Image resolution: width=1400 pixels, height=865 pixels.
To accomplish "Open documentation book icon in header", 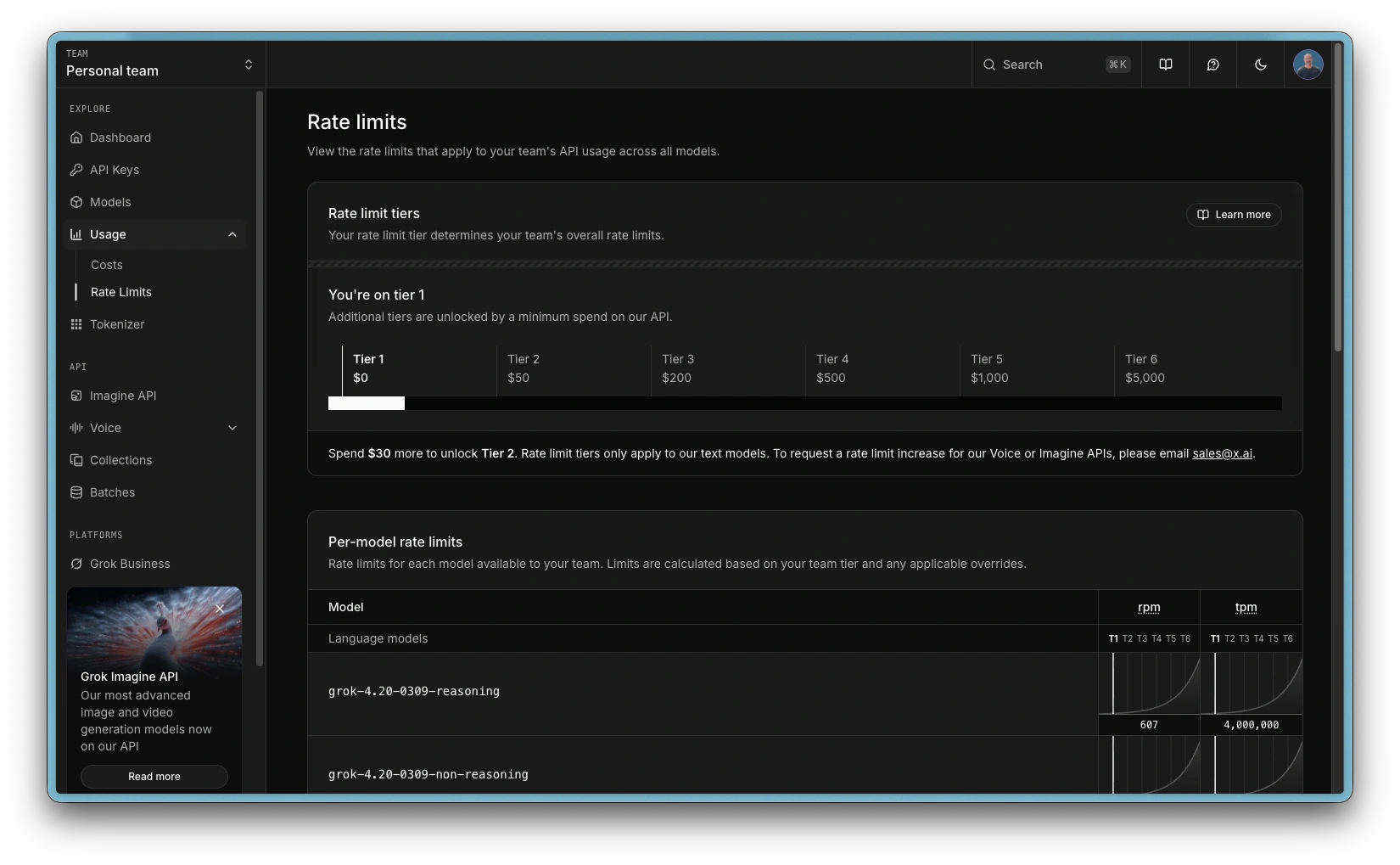I will click(1166, 65).
